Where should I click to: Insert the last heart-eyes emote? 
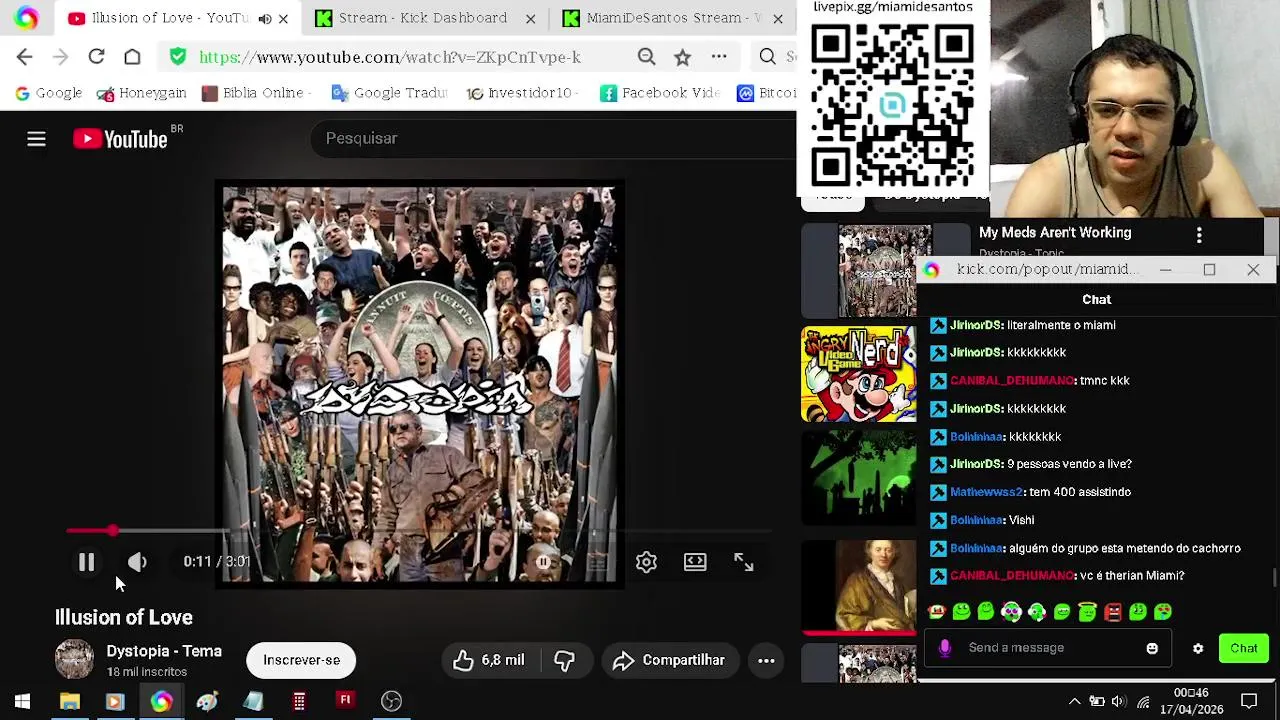tap(1163, 611)
